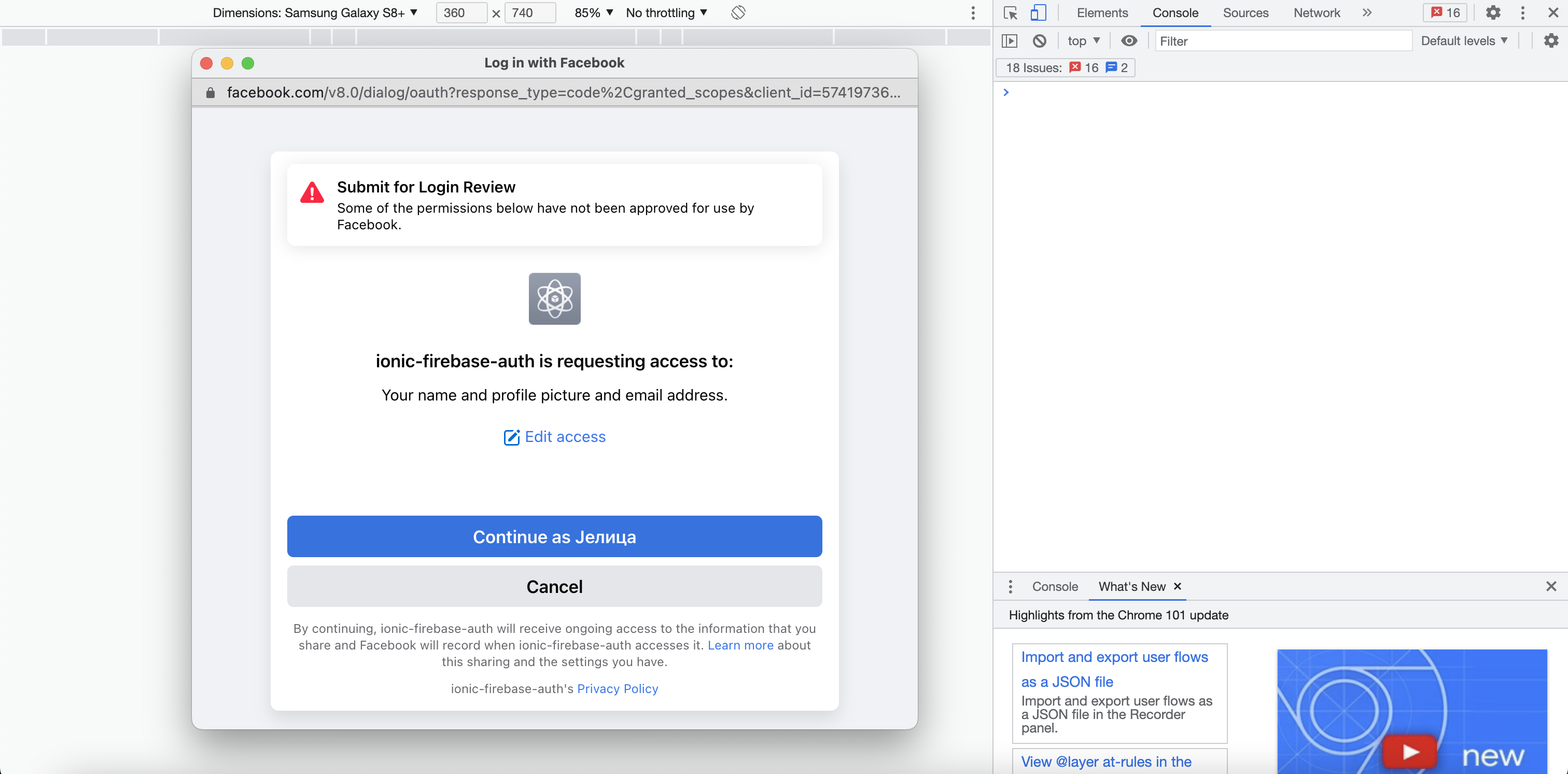Switch to the Console tab

(1175, 13)
